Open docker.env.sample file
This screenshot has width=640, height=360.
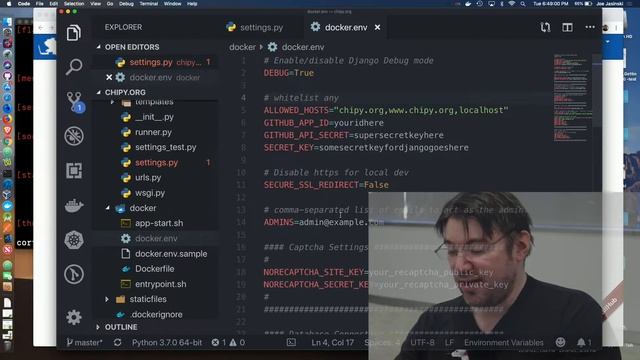[171, 253]
